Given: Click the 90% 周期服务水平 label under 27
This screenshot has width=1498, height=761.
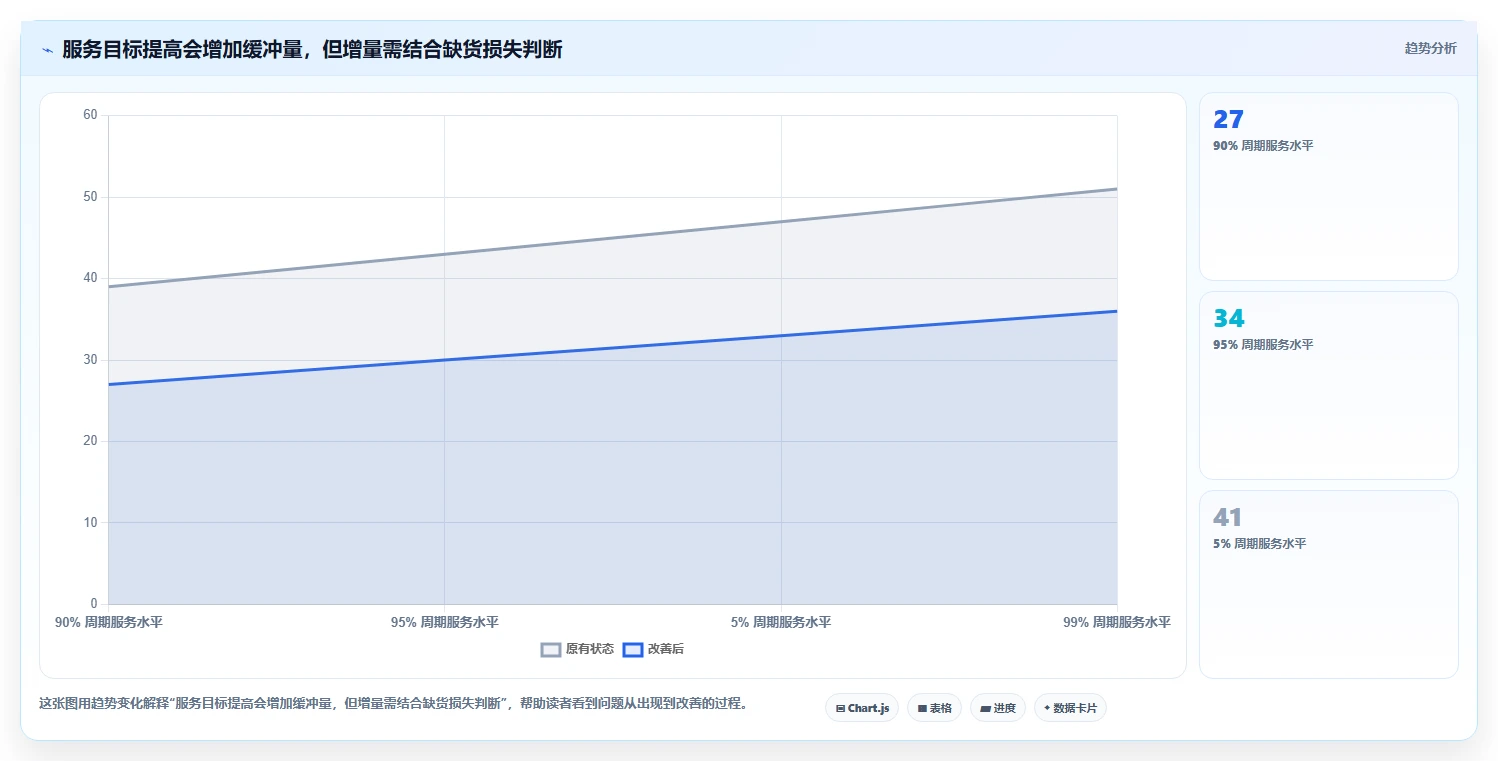Looking at the screenshot, I should tap(1263, 146).
